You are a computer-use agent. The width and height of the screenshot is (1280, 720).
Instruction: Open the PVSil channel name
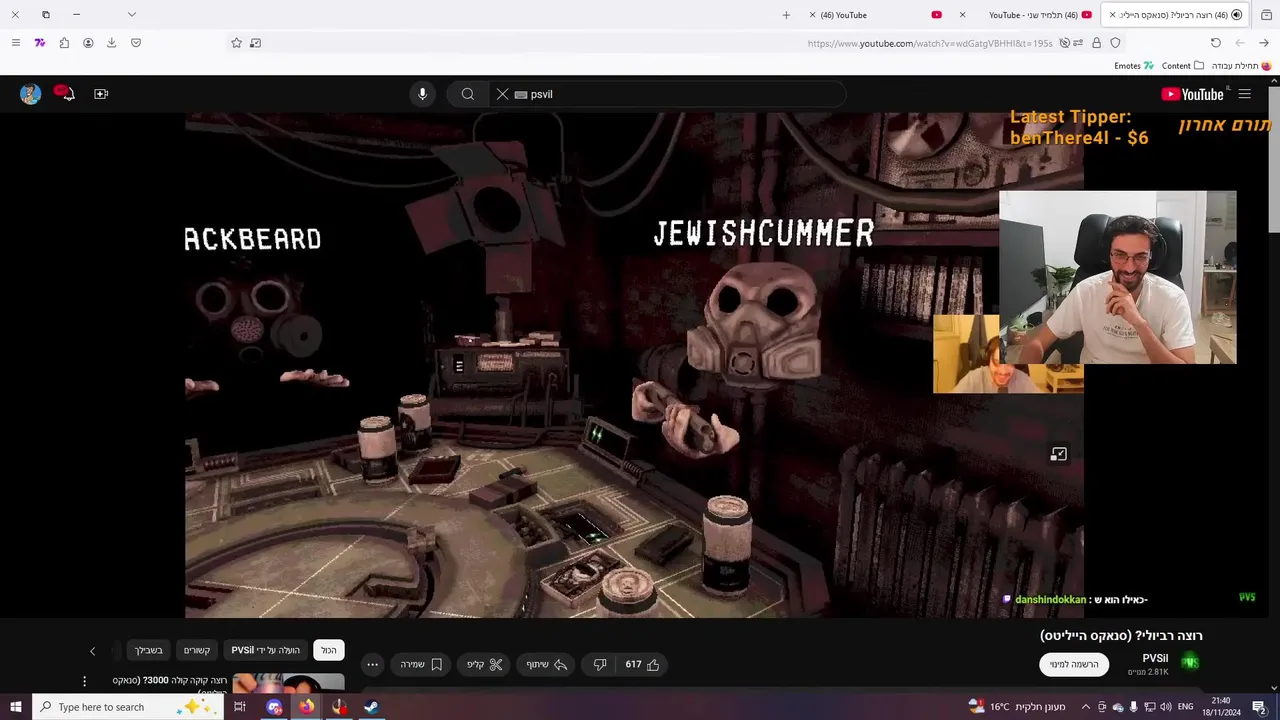(x=1155, y=658)
